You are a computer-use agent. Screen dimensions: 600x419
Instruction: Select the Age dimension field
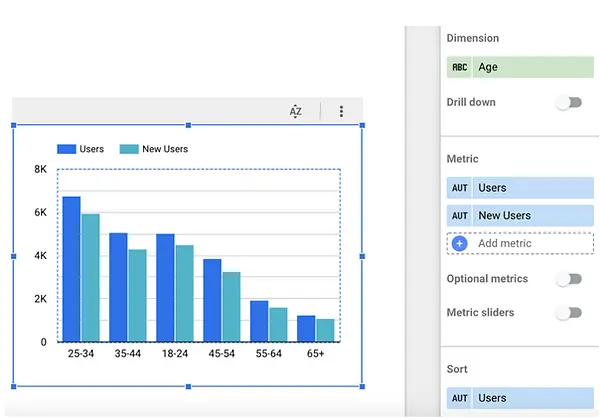click(520, 67)
